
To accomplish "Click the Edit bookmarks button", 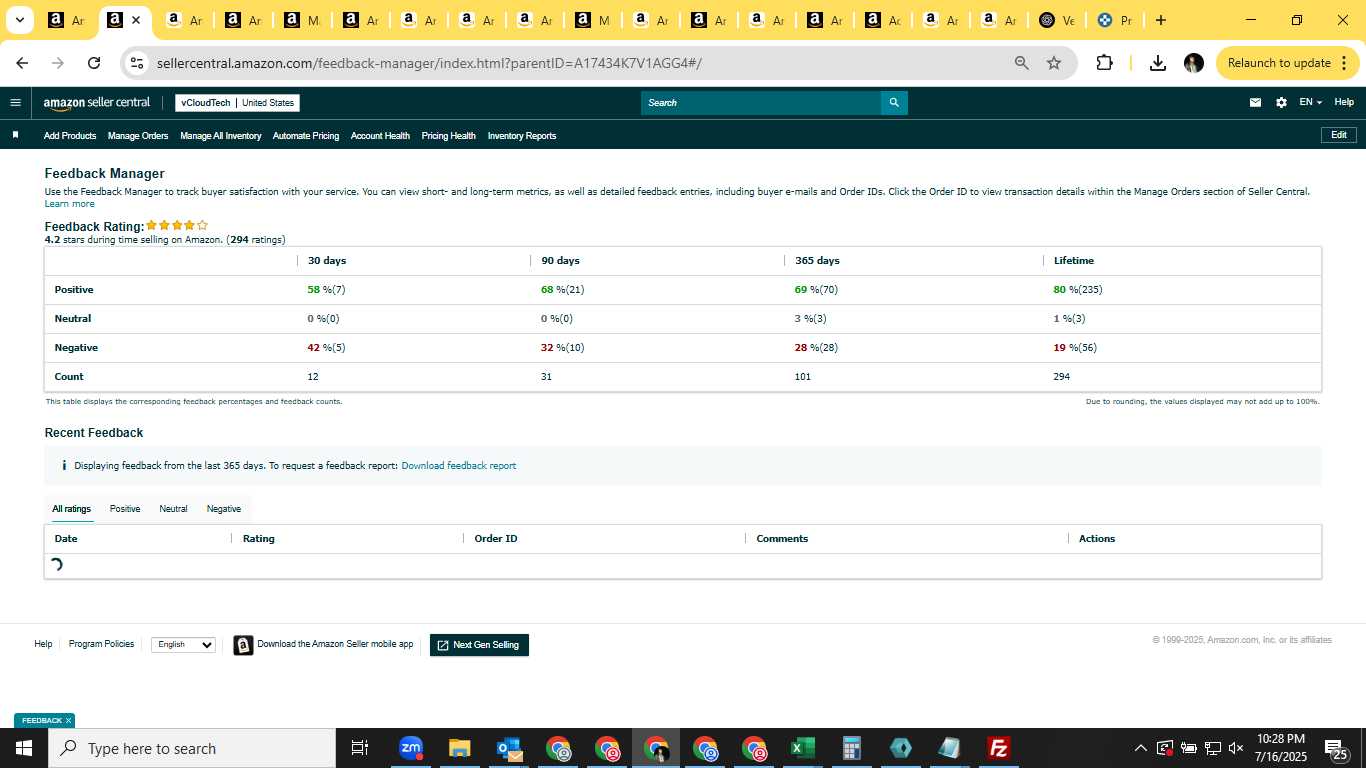I will pyautogui.click(x=1339, y=135).
